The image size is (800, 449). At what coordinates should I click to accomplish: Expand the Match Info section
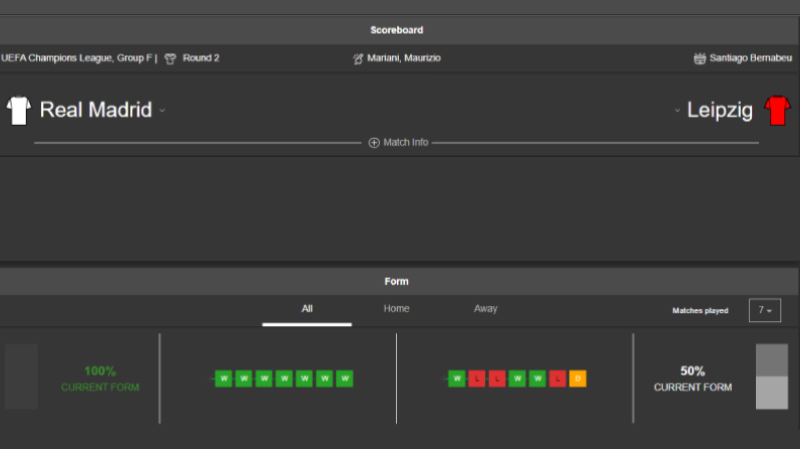(x=398, y=143)
